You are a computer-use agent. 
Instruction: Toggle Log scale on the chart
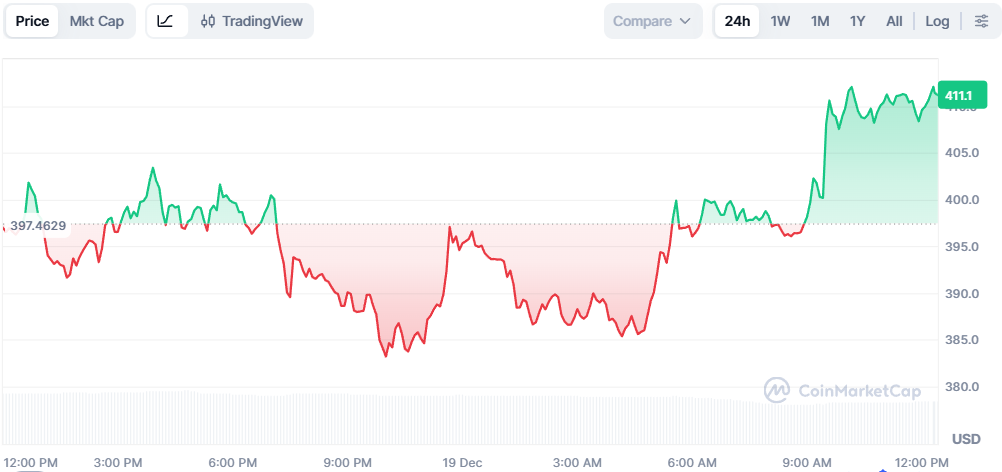point(937,21)
